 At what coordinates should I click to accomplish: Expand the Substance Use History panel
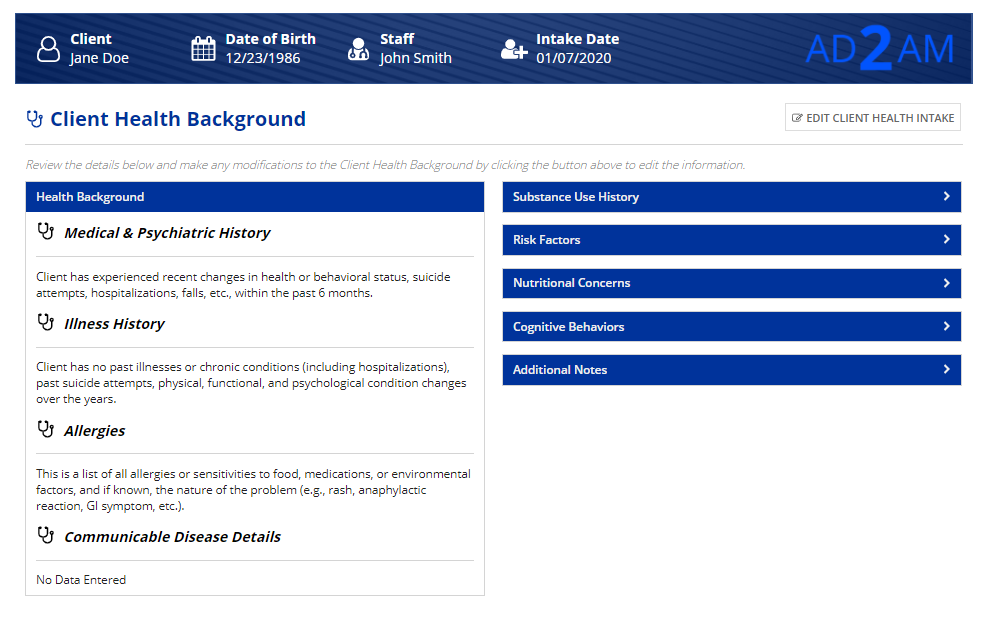click(x=732, y=197)
